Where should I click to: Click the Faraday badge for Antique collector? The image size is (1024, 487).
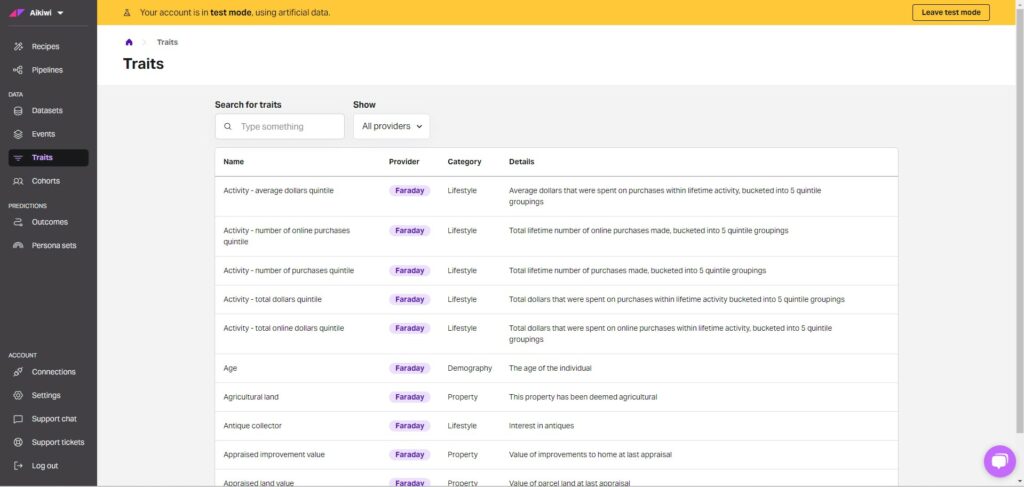click(409, 426)
